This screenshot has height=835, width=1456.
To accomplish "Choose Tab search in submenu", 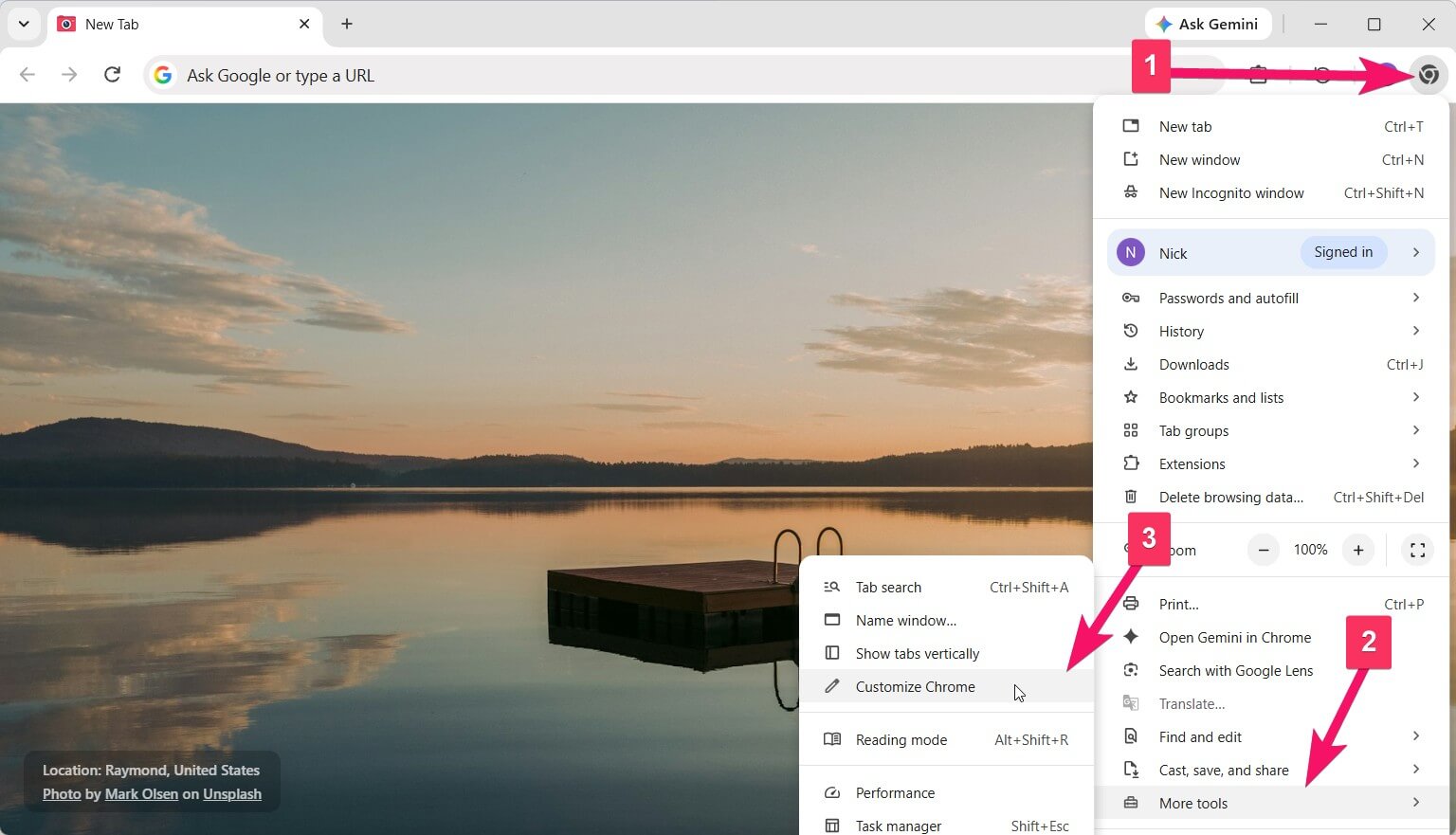I will (946, 588).
